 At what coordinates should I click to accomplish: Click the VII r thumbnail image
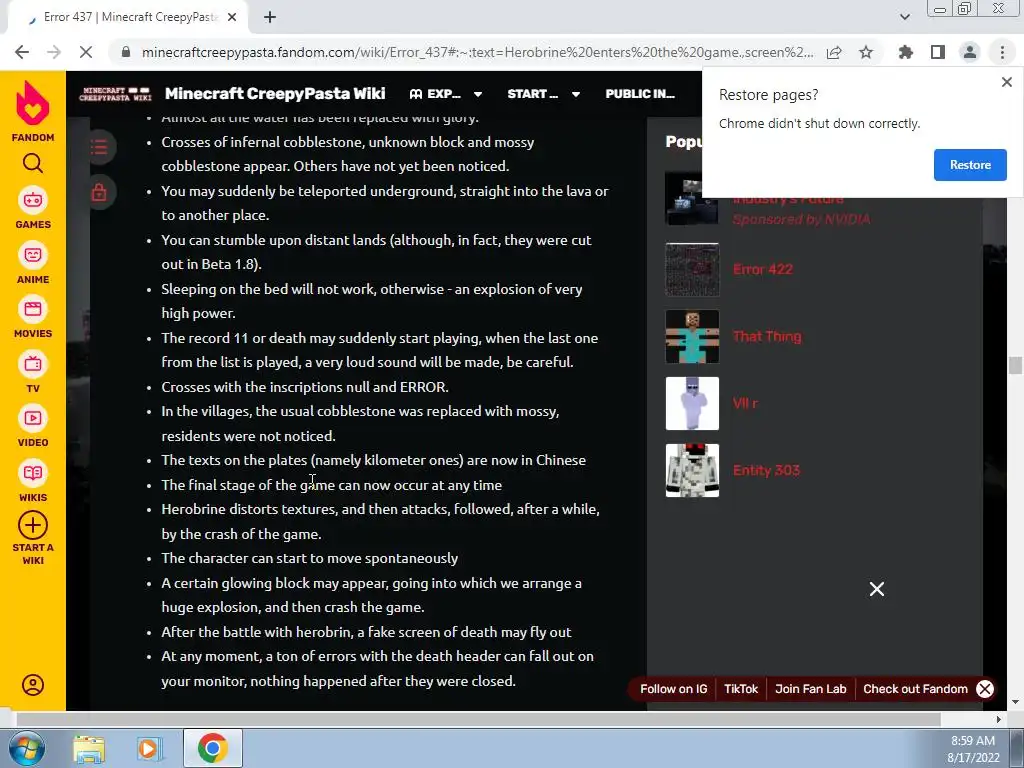click(x=692, y=404)
